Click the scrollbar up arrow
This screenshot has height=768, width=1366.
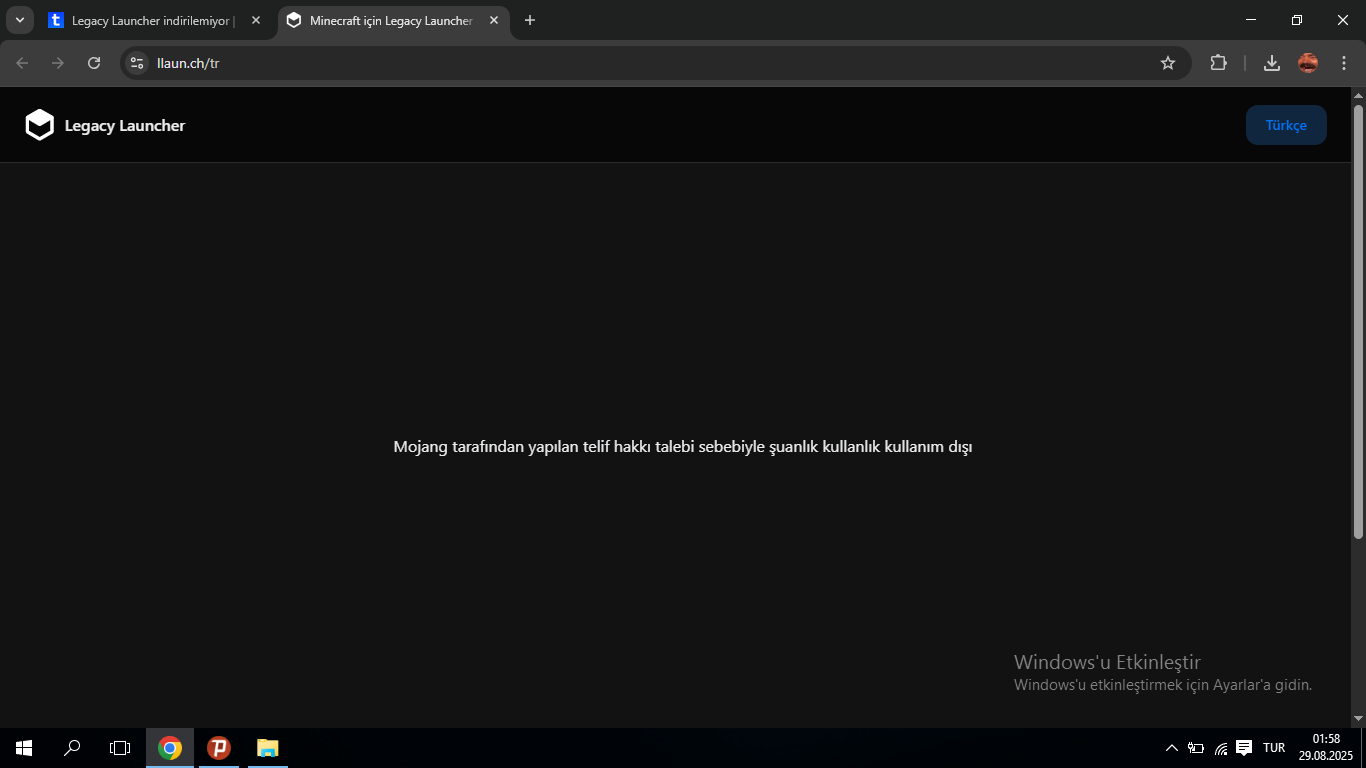[x=1358, y=94]
